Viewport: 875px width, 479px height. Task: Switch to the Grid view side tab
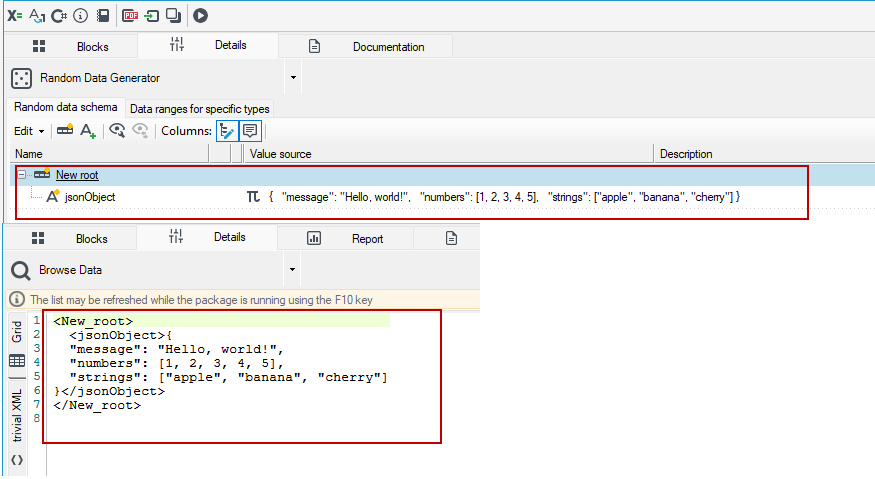17,331
